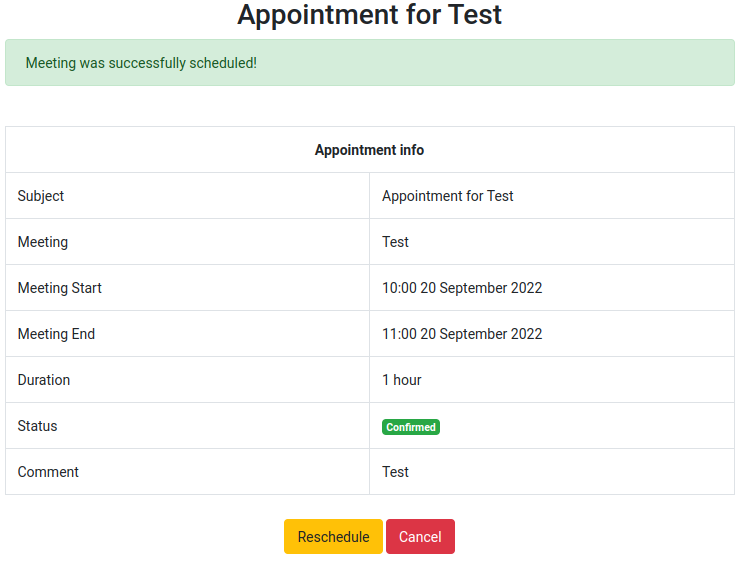
Task: Click the 'Appointment for Test' page heading
Action: pos(370,16)
